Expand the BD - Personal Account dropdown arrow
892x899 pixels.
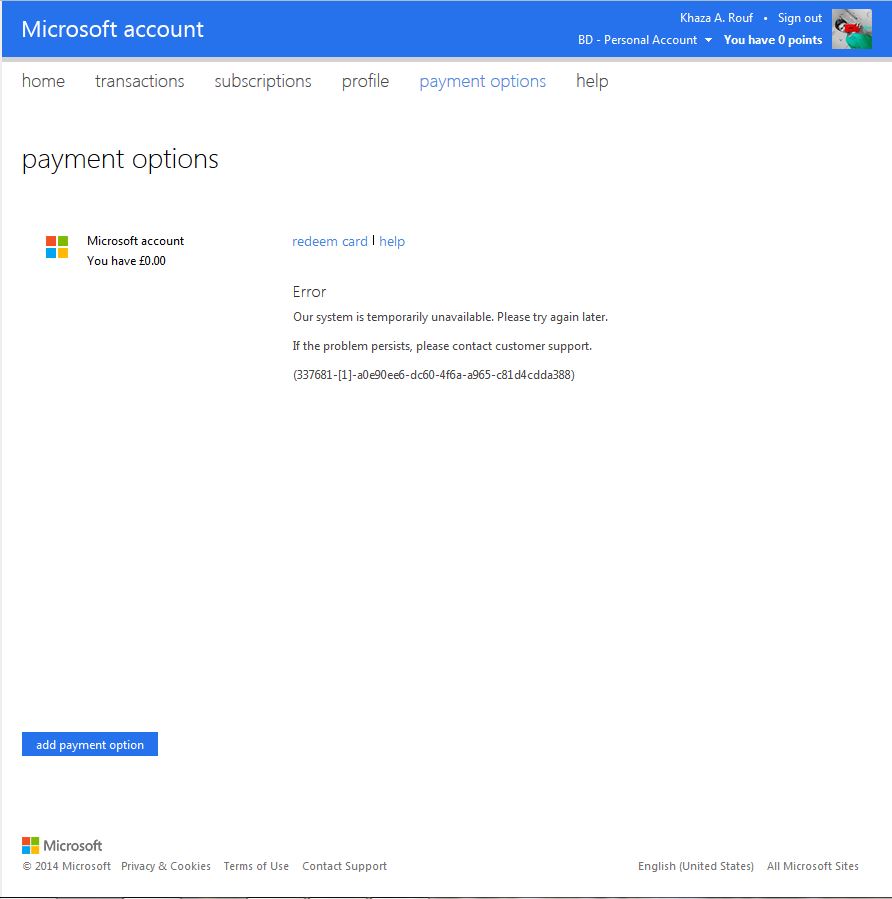[x=709, y=40]
